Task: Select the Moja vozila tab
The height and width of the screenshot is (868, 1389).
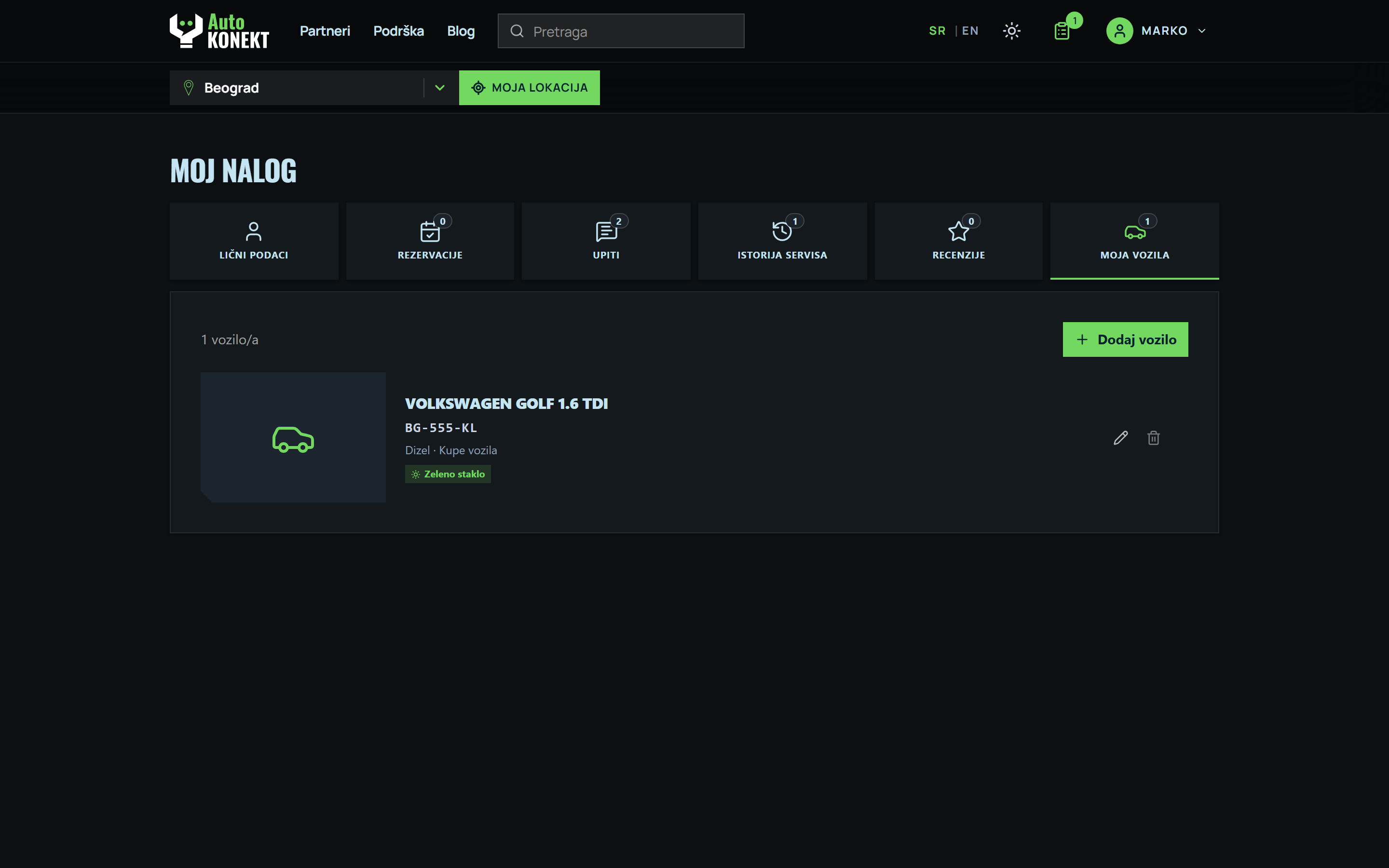Action: click(1135, 241)
